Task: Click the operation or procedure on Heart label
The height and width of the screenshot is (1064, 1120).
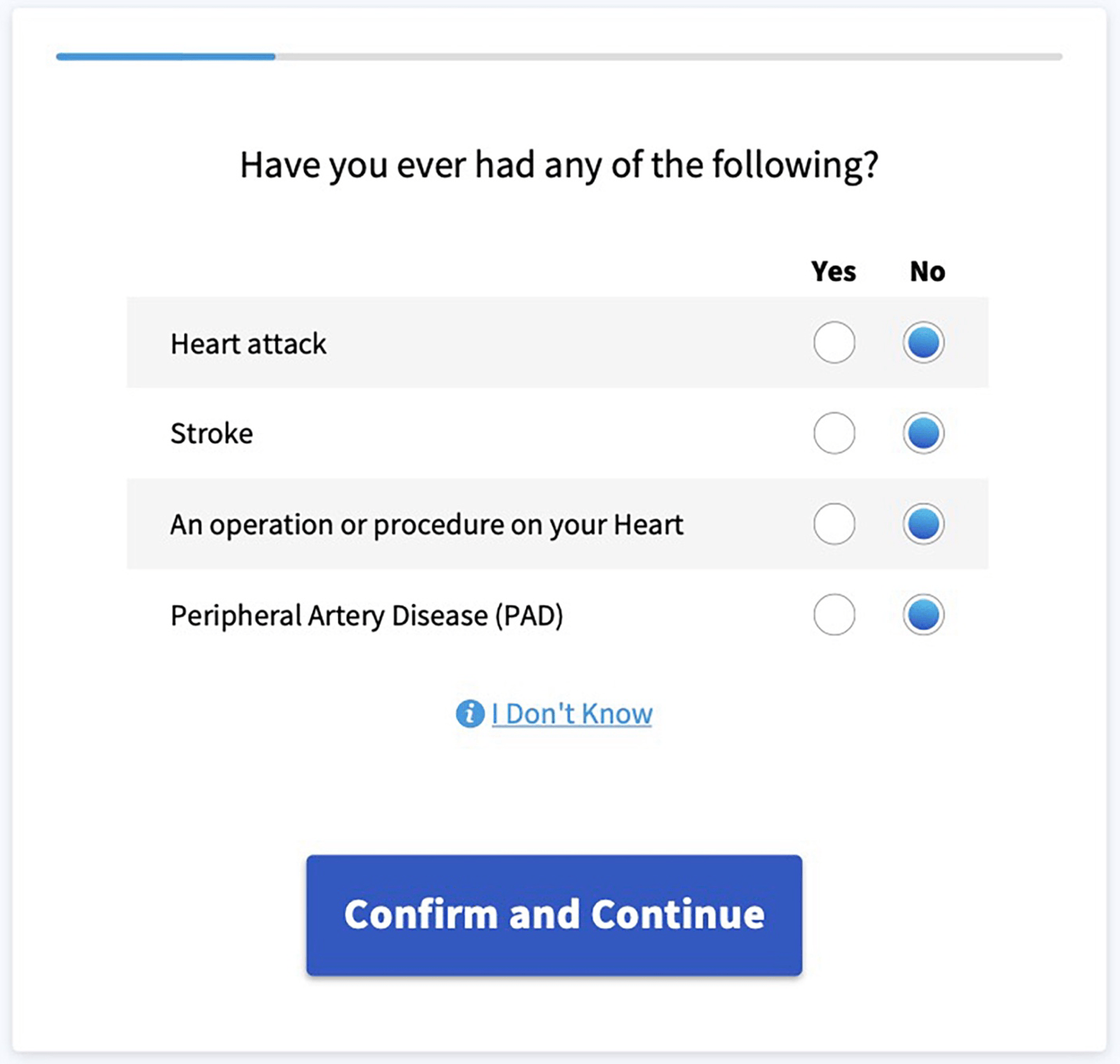Action: [x=426, y=524]
